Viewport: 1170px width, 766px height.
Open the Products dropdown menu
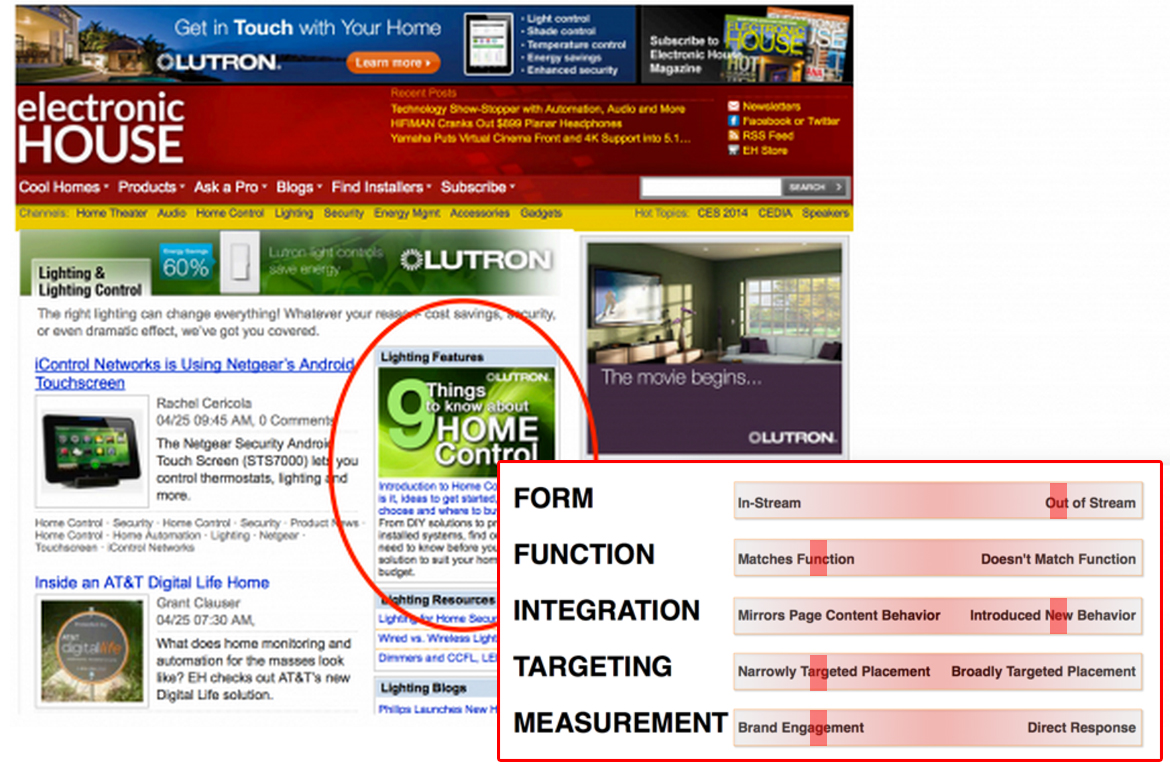tap(151, 187)
